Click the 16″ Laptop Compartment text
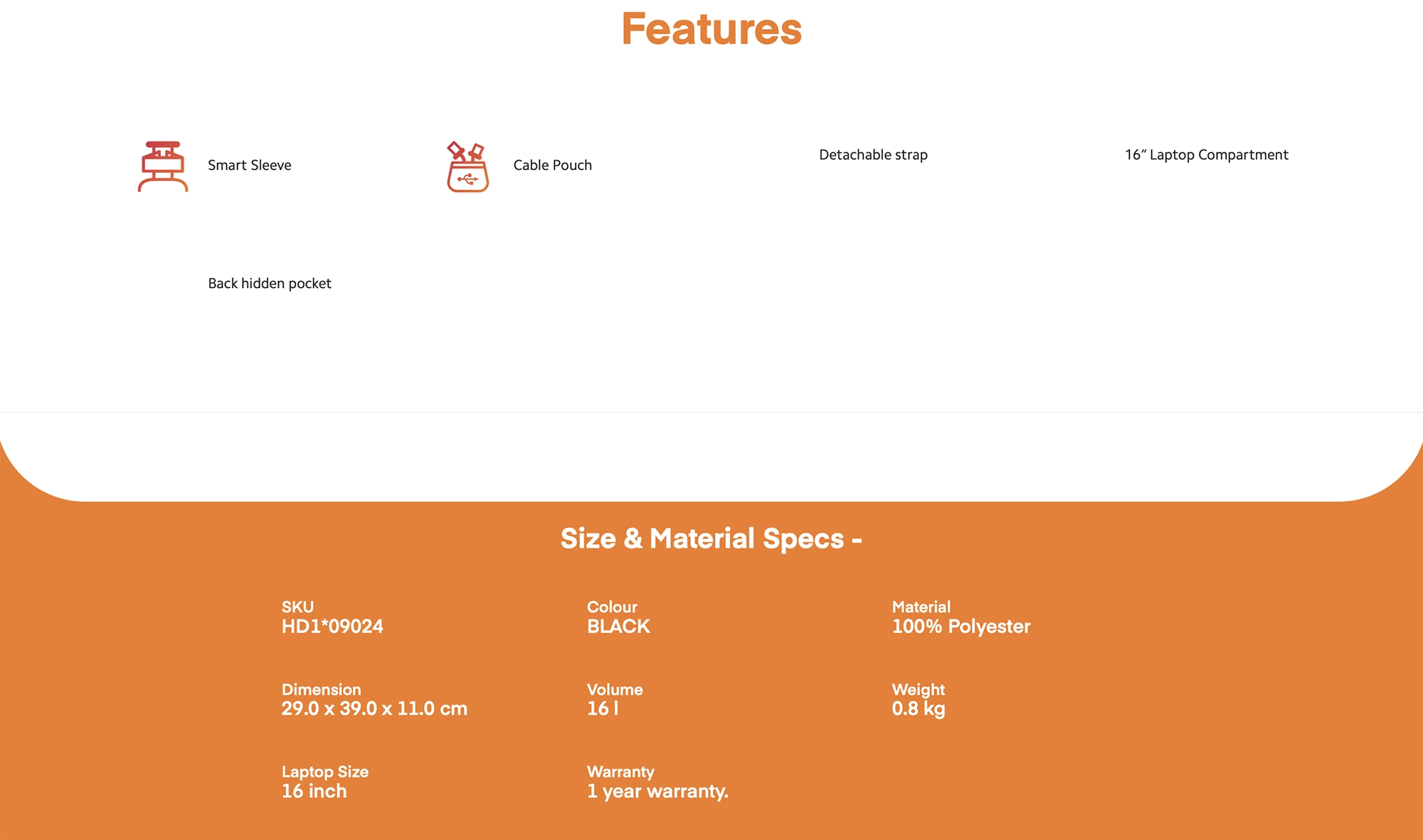Viewport: 1423px width, 840px height. pyautogui.click(x=1206, y=154)
